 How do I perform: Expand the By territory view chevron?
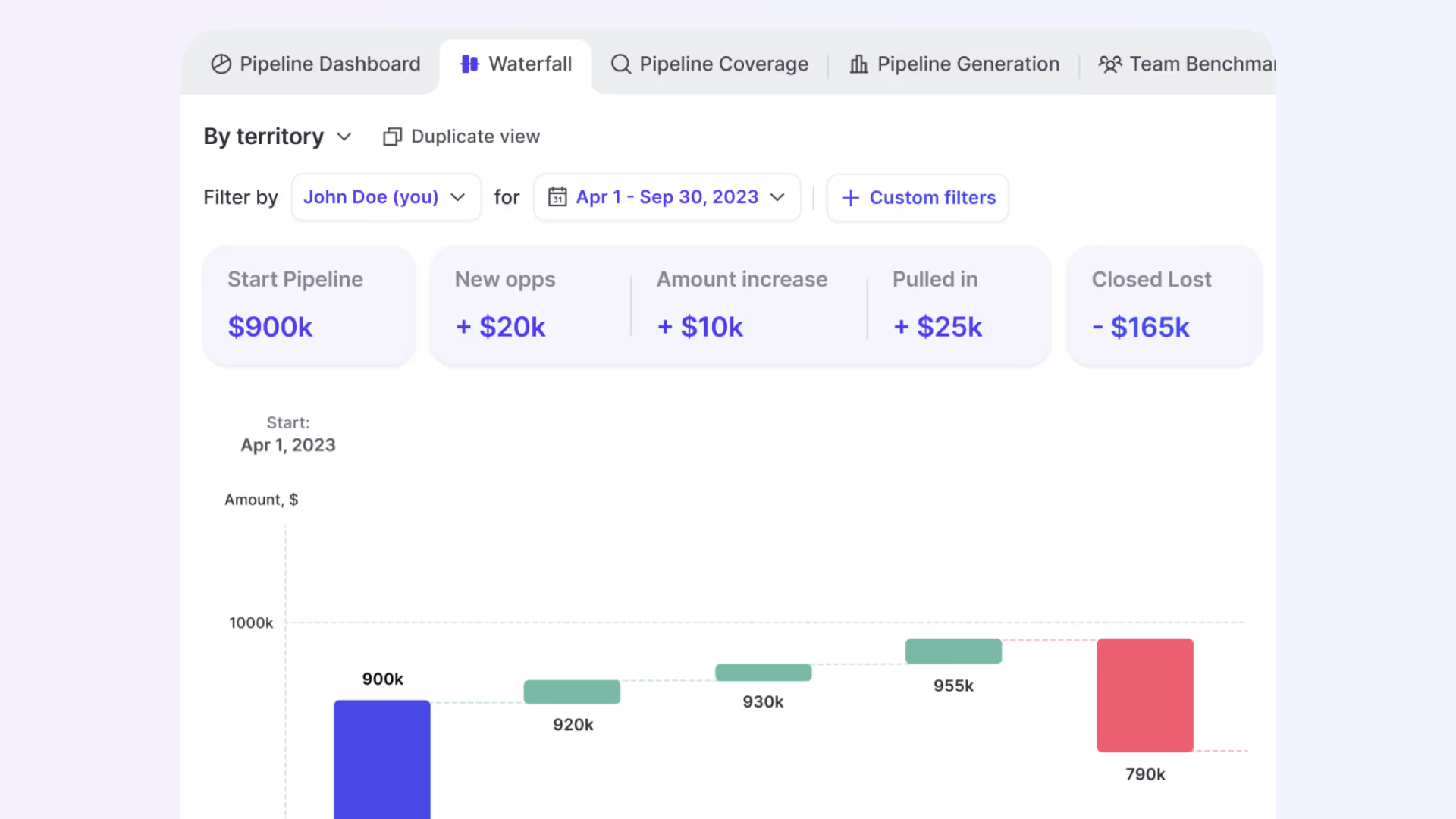coord(344,136)
